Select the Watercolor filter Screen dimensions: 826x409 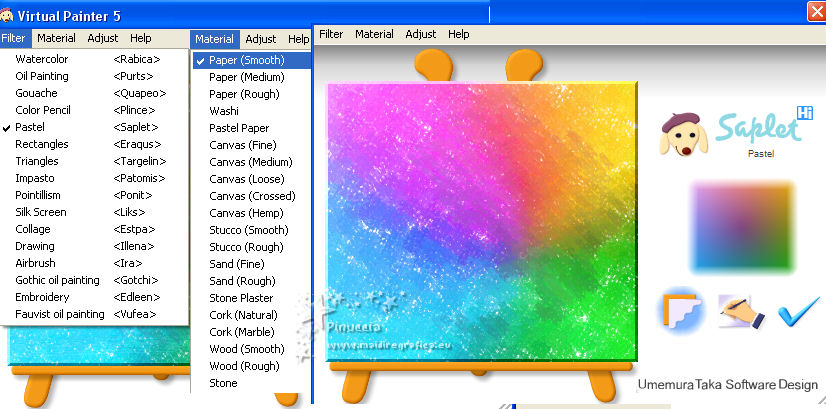pos(94,59)
